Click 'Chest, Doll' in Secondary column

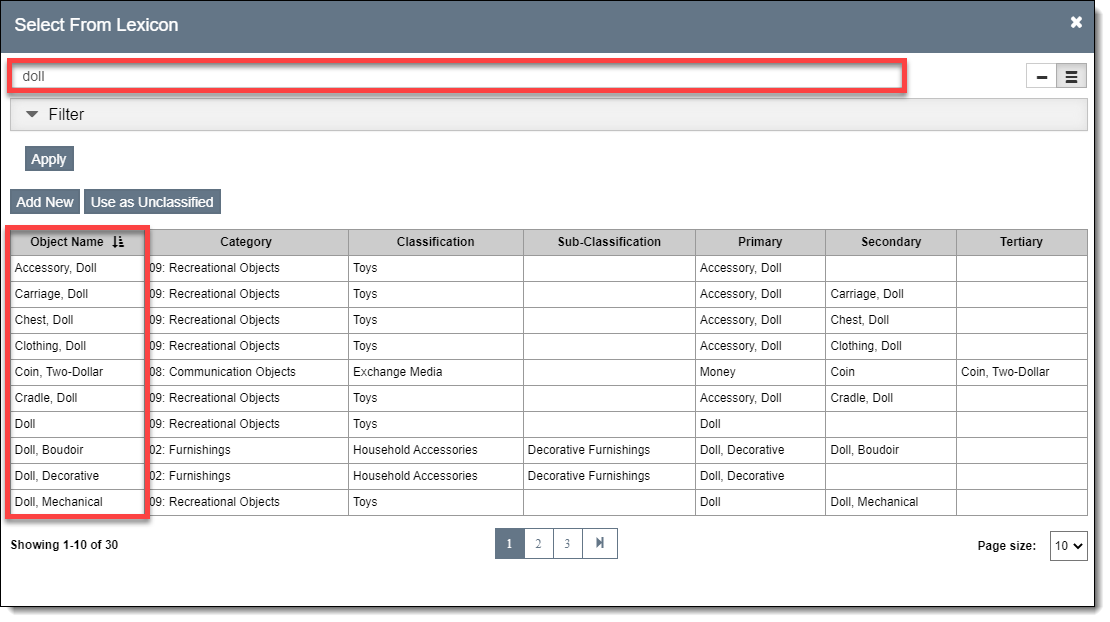pos(859,320)
